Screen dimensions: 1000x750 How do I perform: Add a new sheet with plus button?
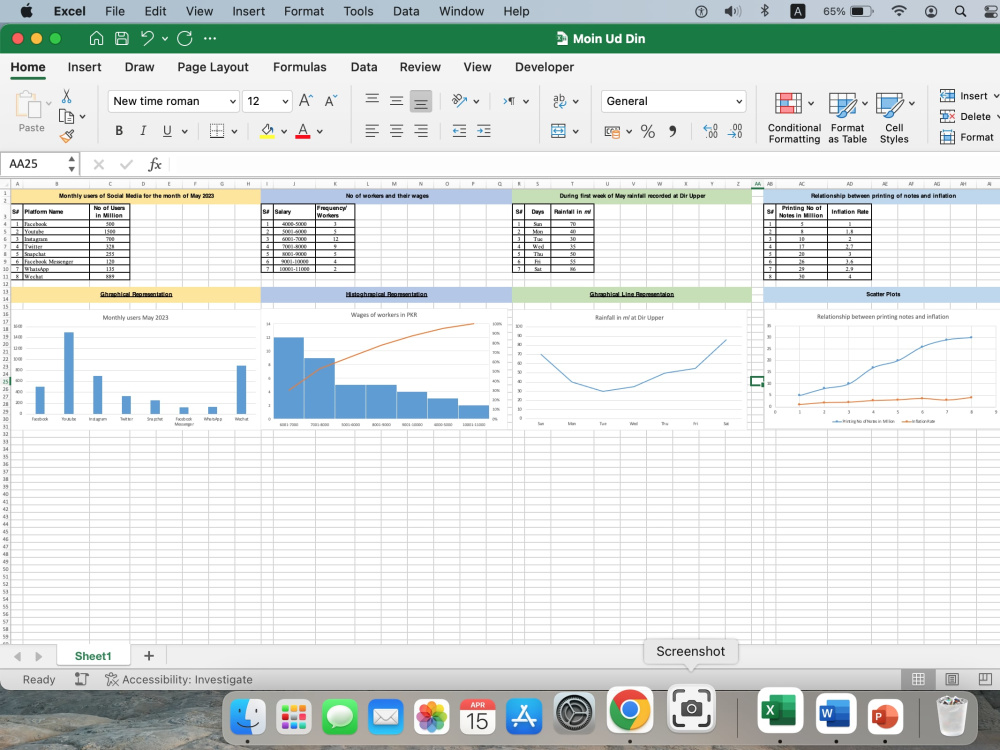[149, 656]
